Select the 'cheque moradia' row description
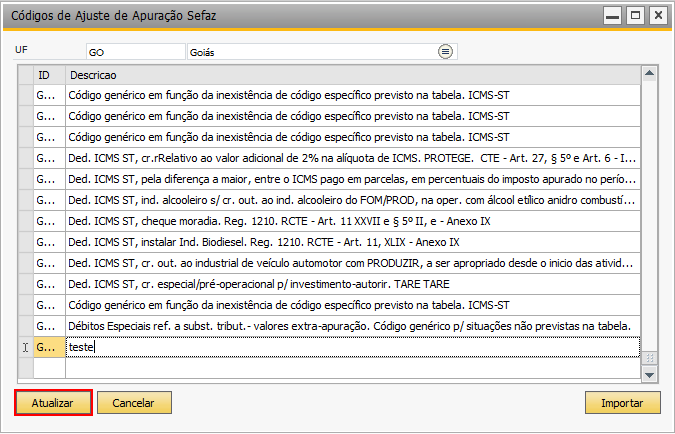Screen dimensions: 675x434 coord(353,221)
